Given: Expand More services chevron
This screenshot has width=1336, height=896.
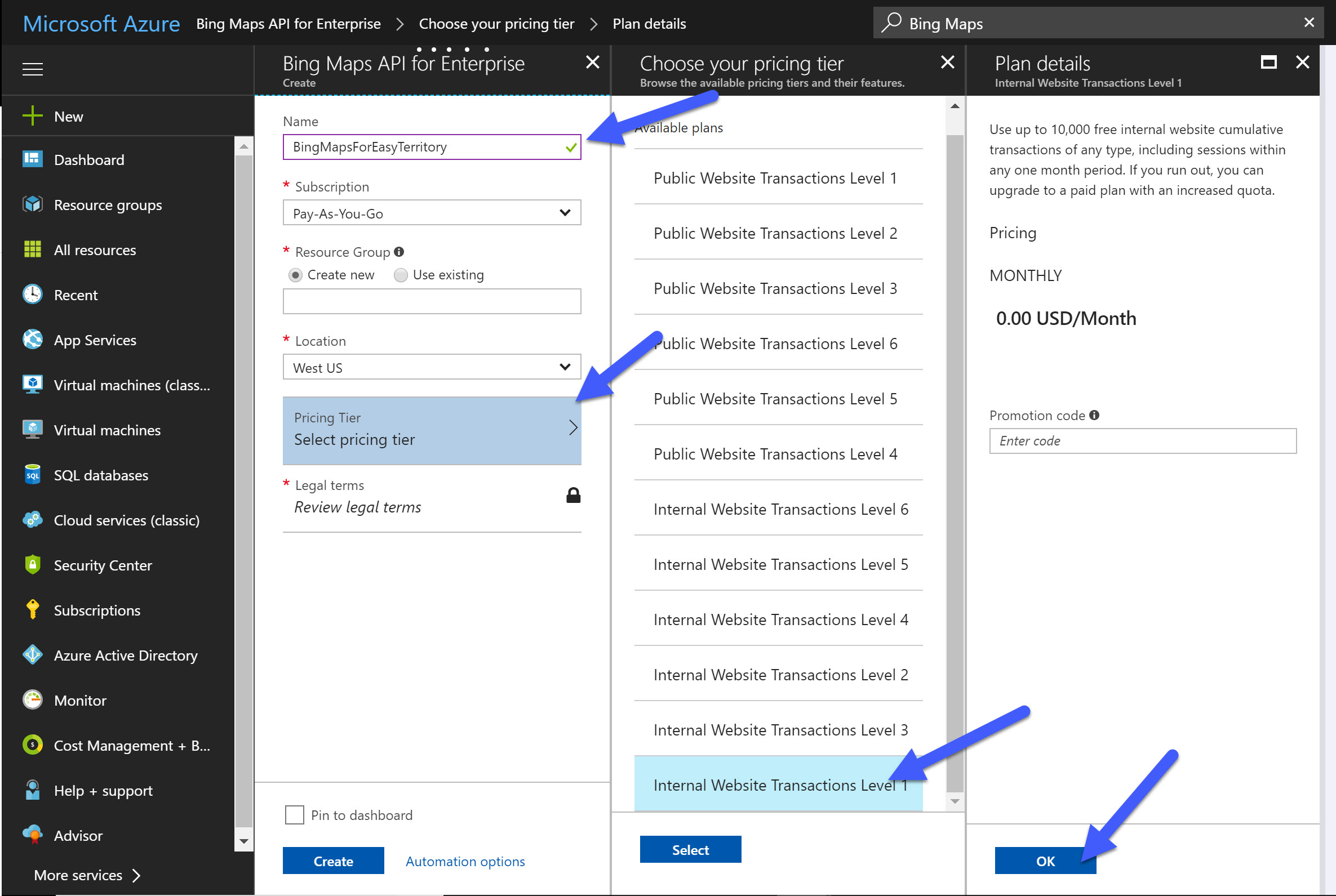Looking at the screenshot, I should click(x=136, y=875).
